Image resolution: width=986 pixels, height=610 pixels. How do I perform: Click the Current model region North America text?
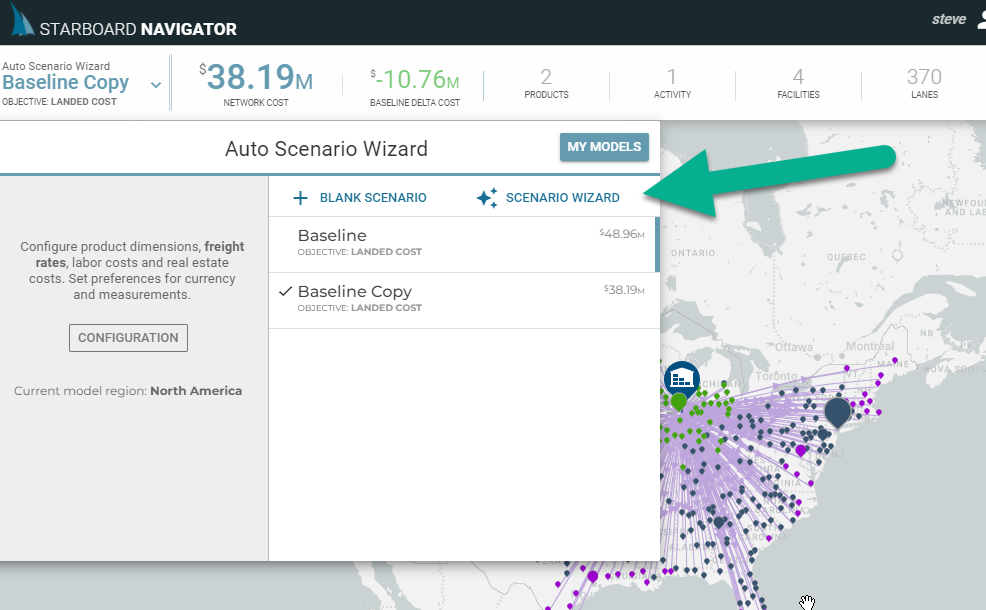coord(128,391)
